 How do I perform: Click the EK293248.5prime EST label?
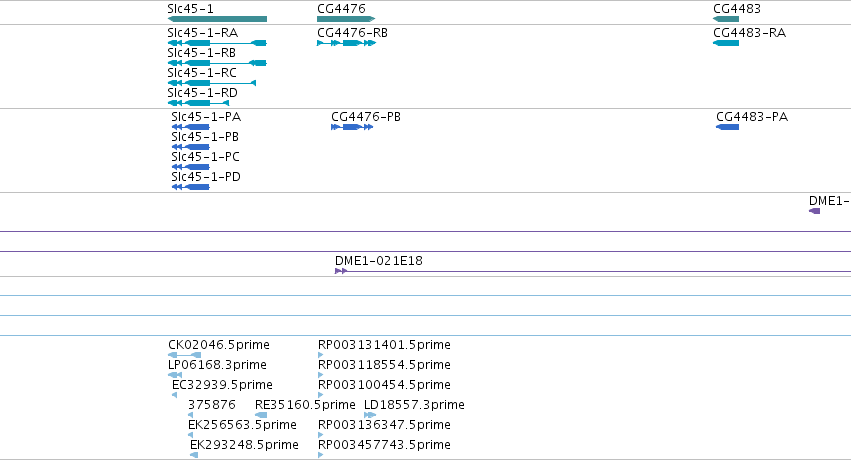(x=244, y=445)
